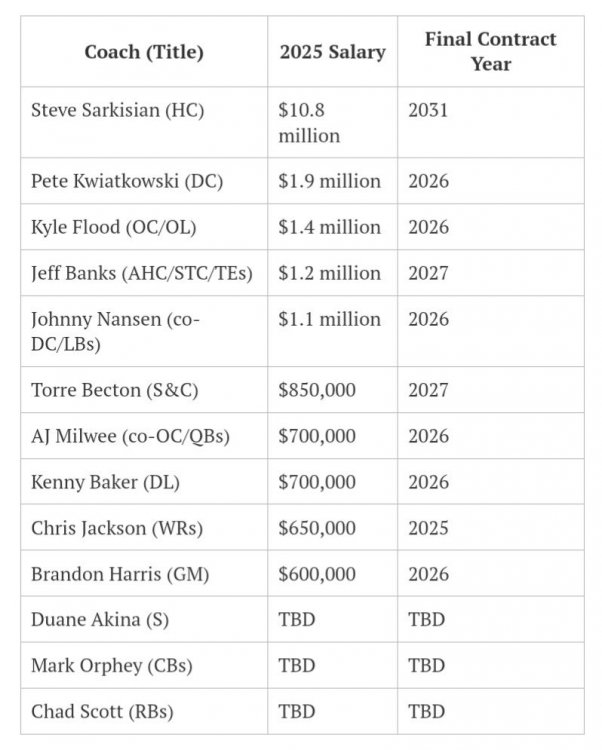Select the $850,000 salary cell
Screen dimensions: 602x750
coord(316,390)
